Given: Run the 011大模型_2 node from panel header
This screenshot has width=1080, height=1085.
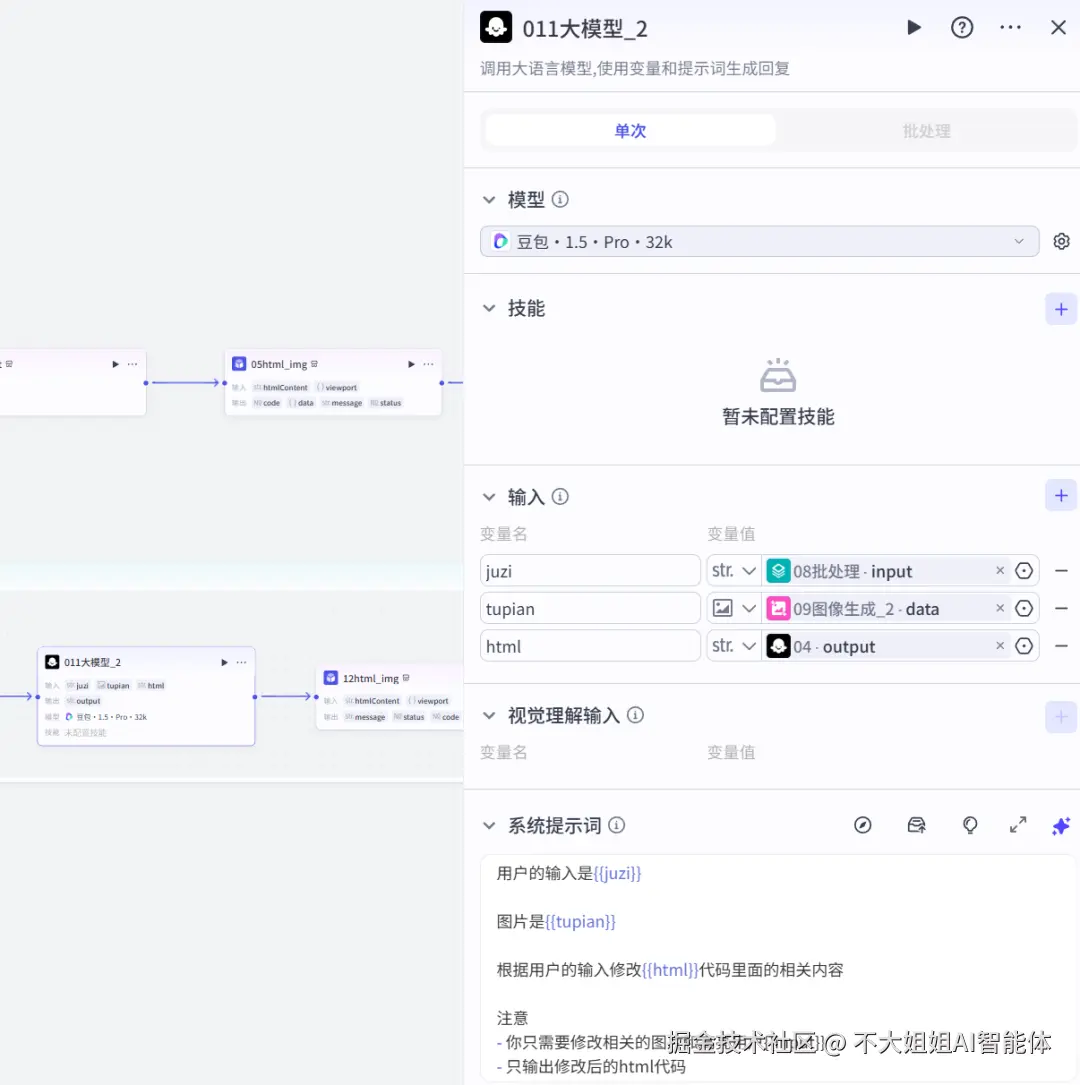Looking at the screenshot, I should click(x=913, y=28).
